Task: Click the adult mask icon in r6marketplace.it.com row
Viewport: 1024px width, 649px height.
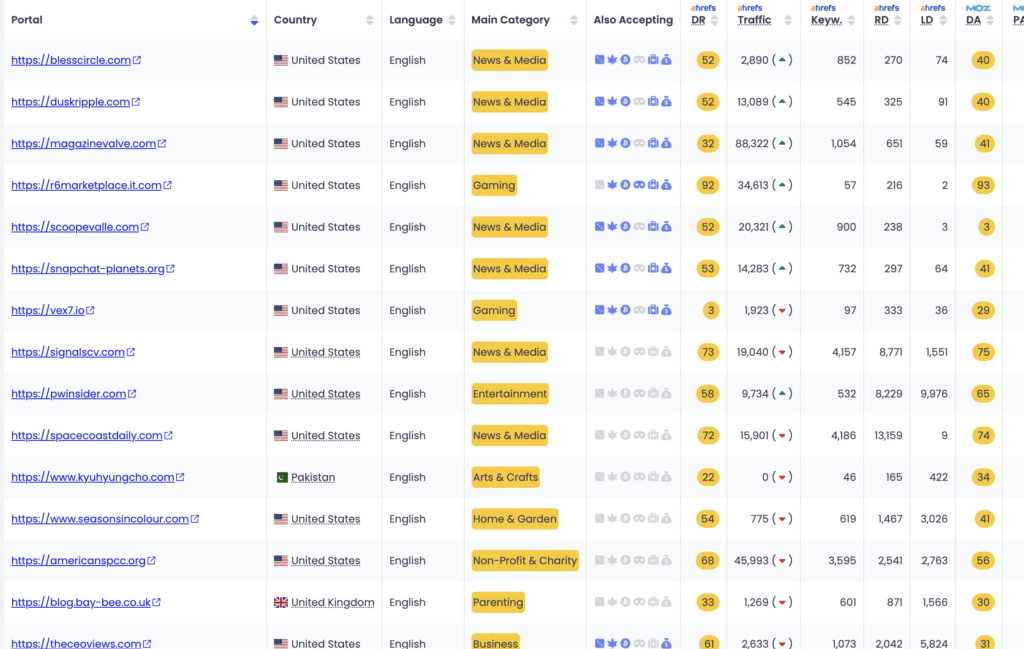Action: pos(639,185)
